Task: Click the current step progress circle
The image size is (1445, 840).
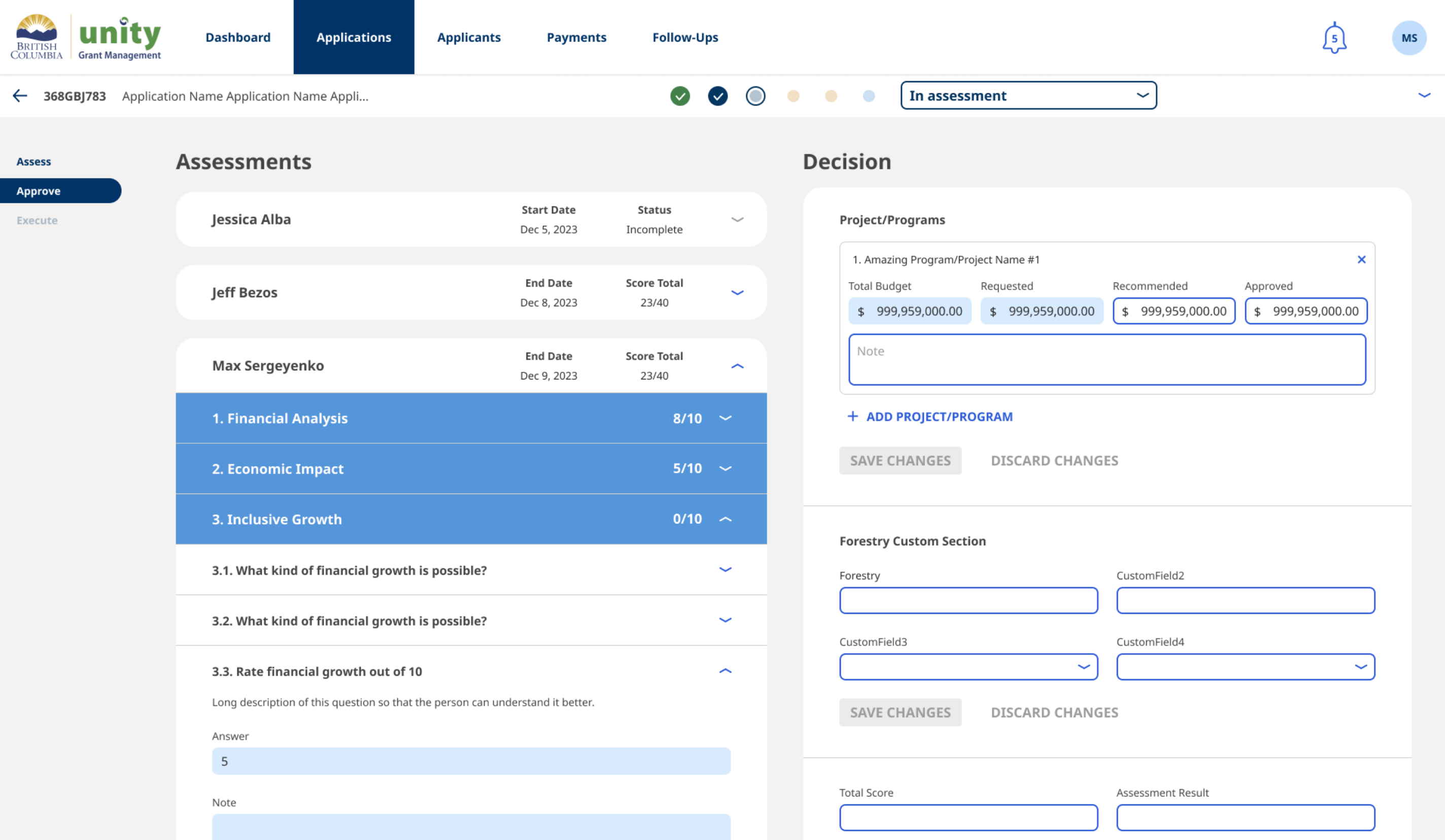Action: [x=755, y=96]
